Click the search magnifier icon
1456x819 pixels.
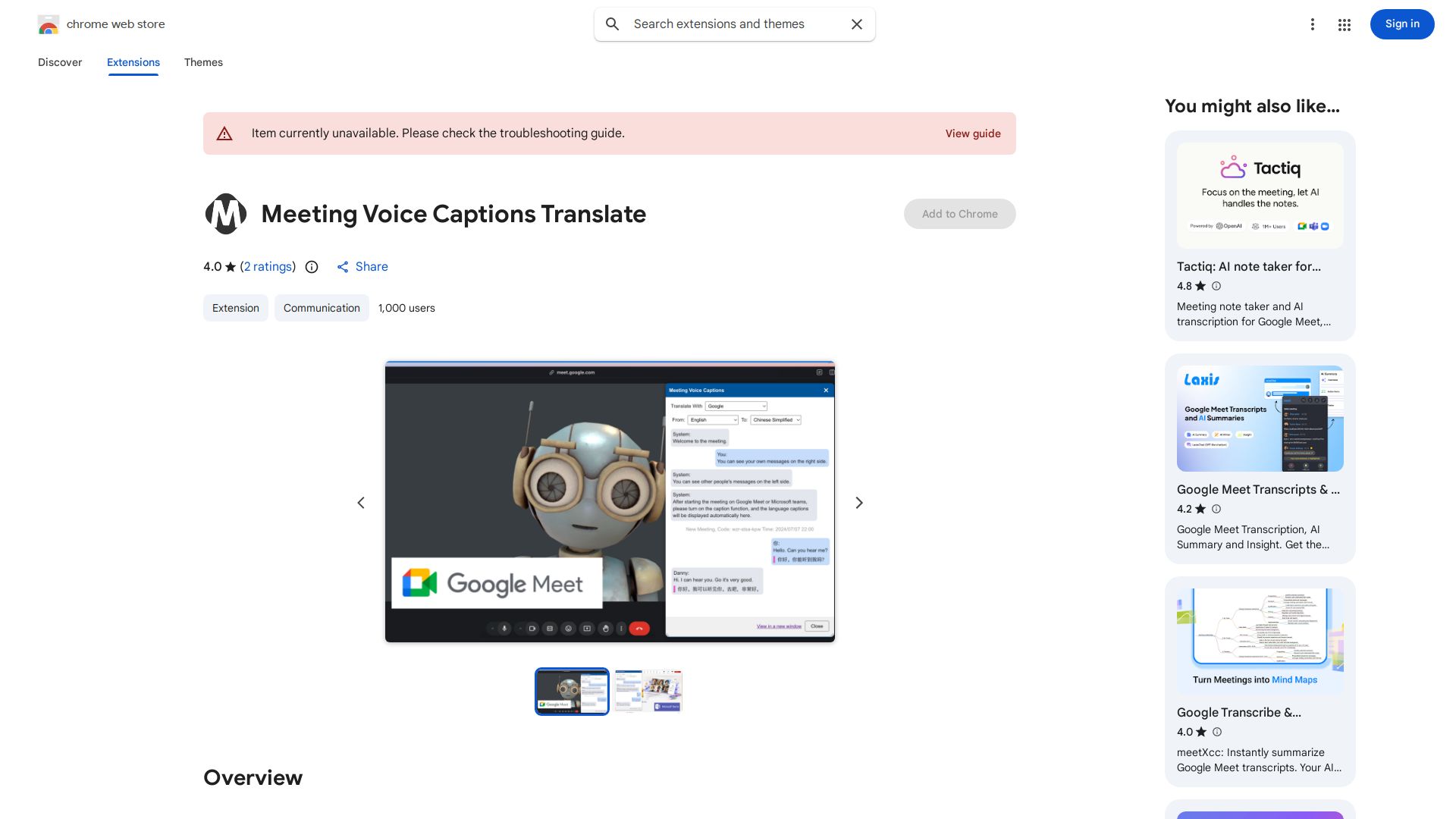(612, 24)
